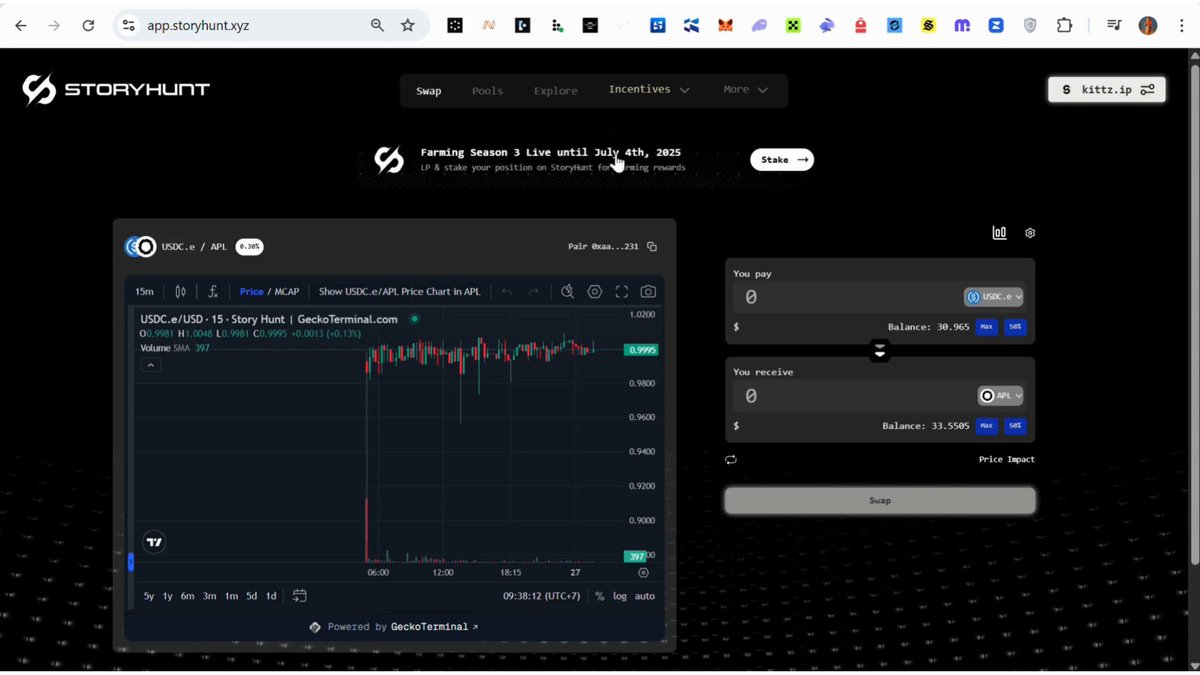Expand the blue side handle on chart
This screenshot has width=1200, height=675.
(x=131, y=562)
